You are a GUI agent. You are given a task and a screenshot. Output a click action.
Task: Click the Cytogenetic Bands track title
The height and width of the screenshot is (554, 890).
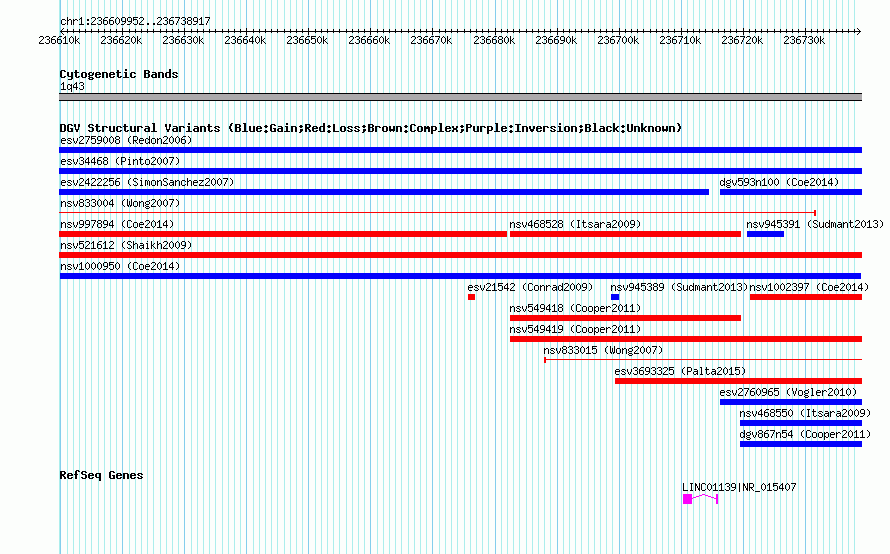click(119, 74)
